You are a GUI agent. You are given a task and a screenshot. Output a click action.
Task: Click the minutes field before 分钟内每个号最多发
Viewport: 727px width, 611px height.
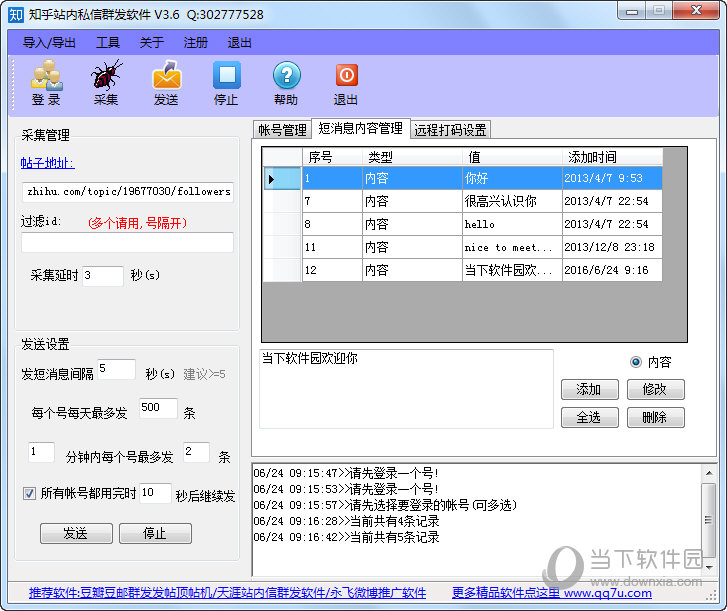(x=41, y=452)
